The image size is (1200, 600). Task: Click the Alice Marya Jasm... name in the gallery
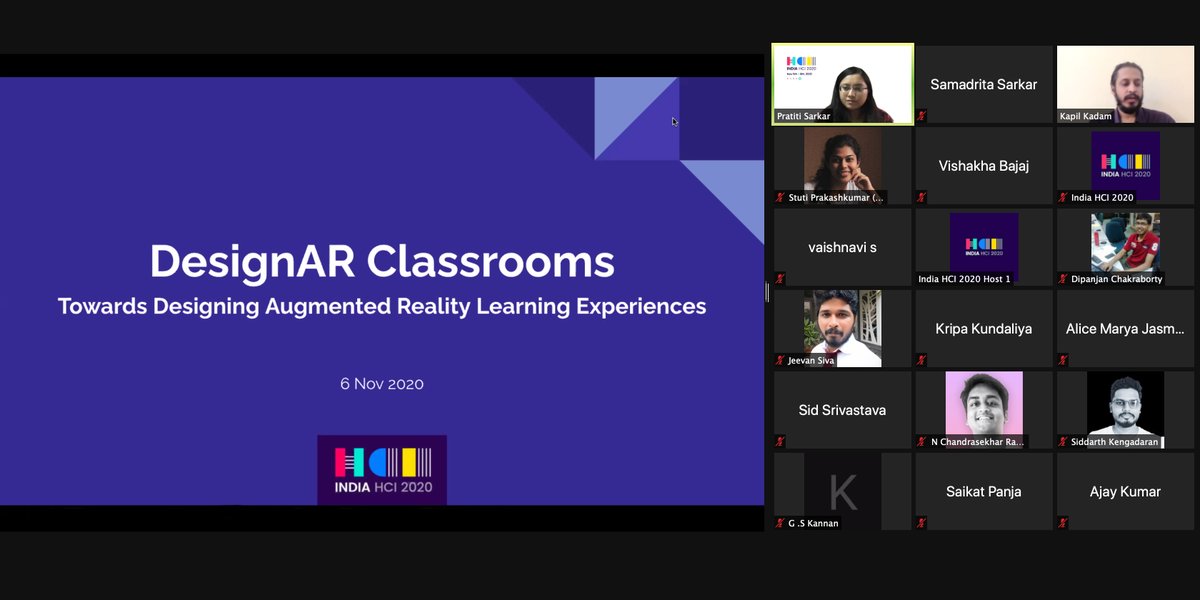(x=1125, y=328)
